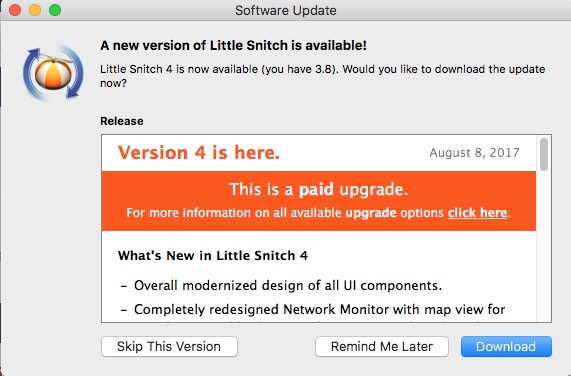Click the scrollbar track below the thumb

544,248
